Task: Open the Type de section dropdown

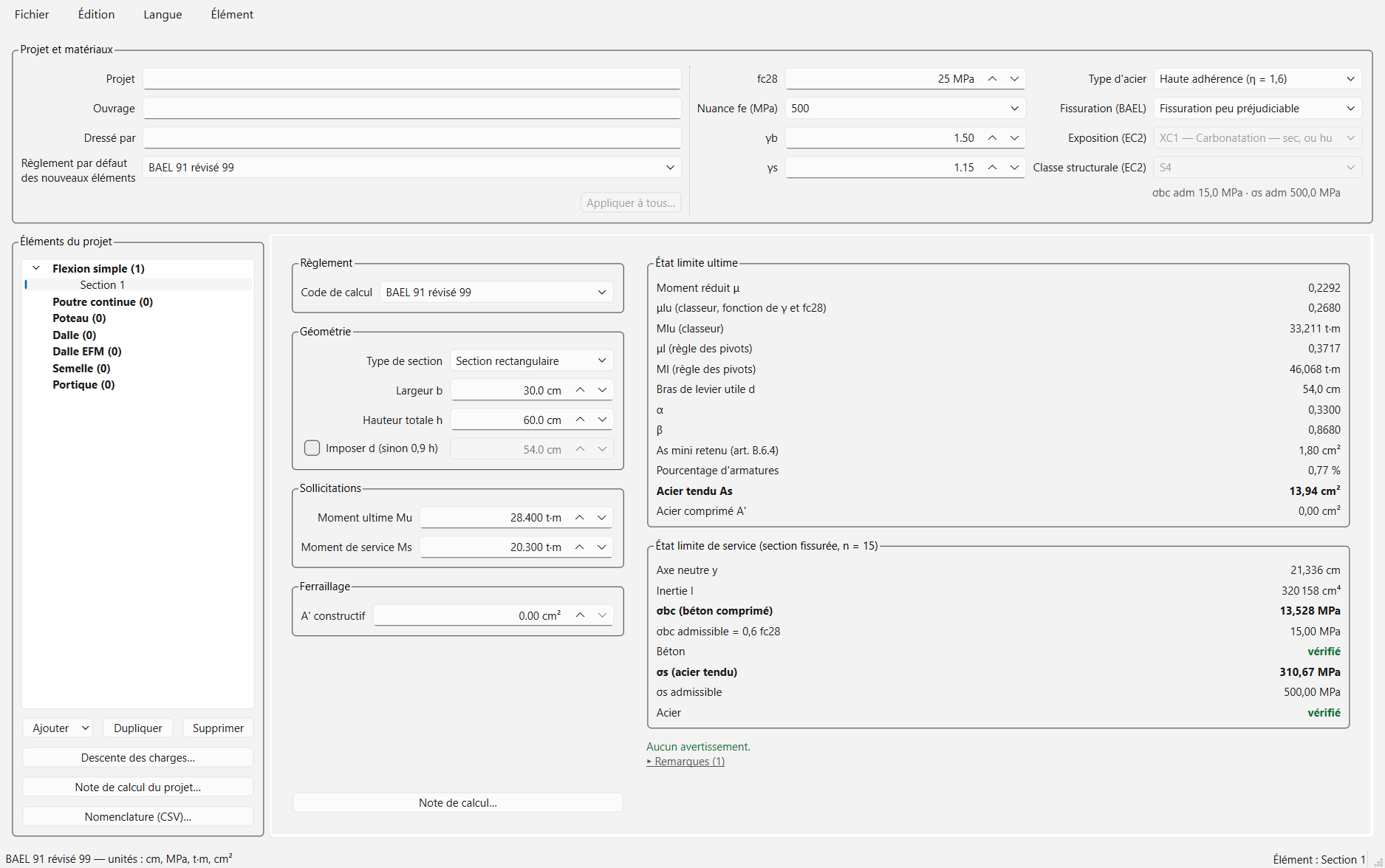Action: coord(531,361)
